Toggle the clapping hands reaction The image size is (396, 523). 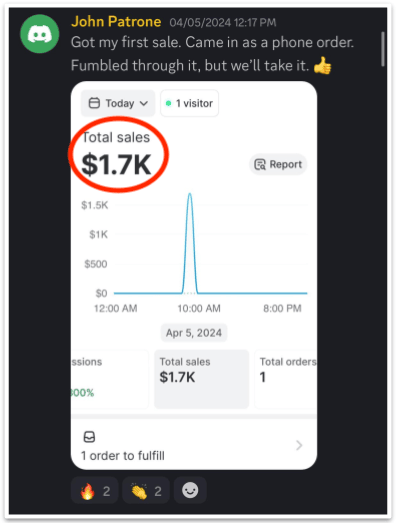[x=146, y=491]
